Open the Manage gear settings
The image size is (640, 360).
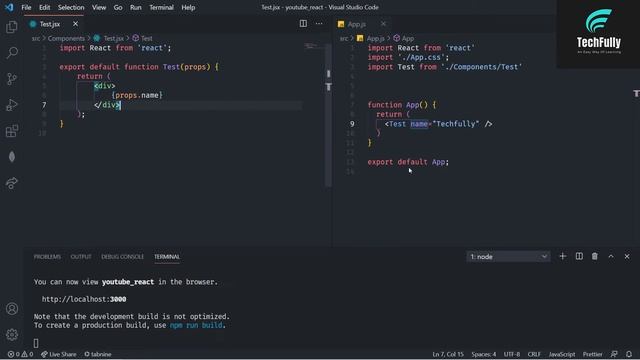12,335
